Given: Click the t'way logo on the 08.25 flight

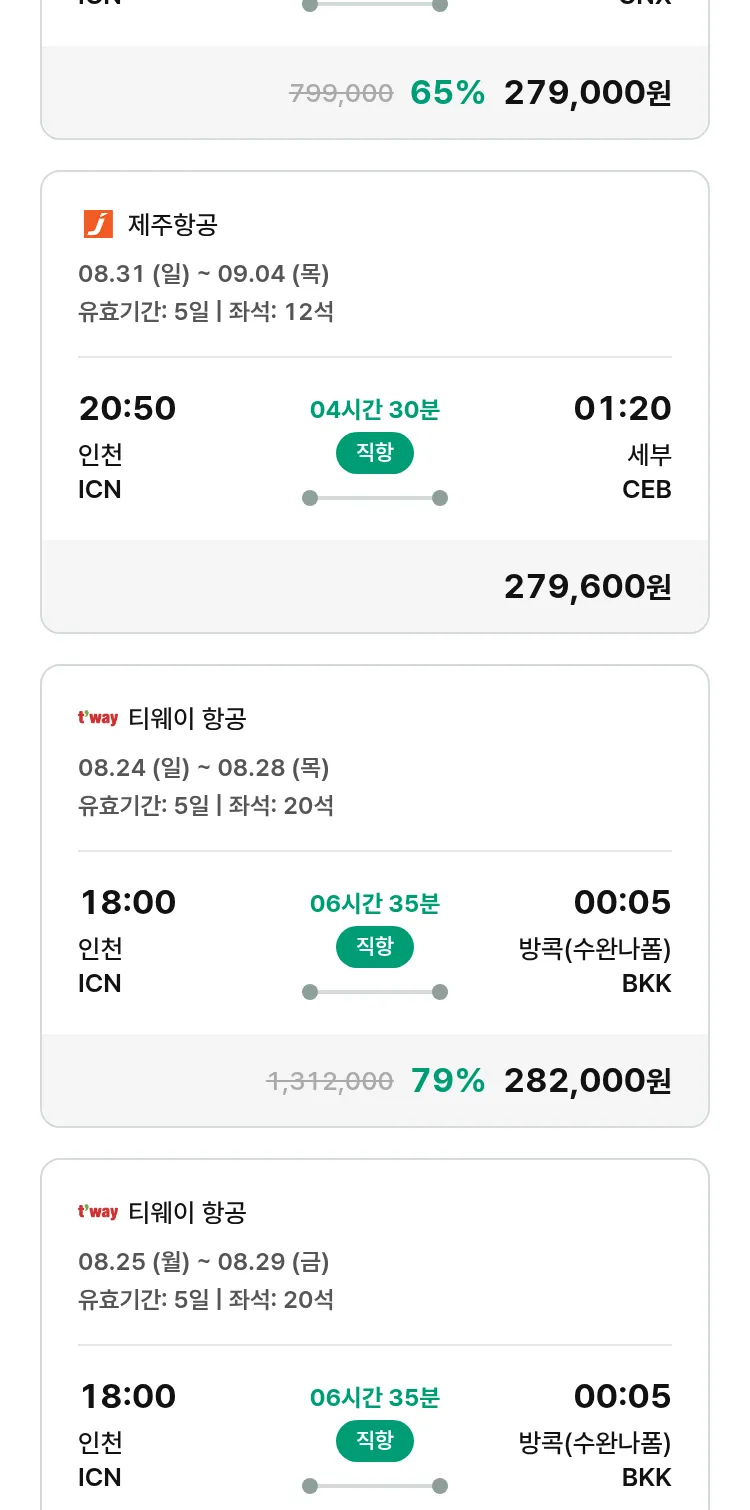Looking at the screenshot, I should pos(98,1212).
